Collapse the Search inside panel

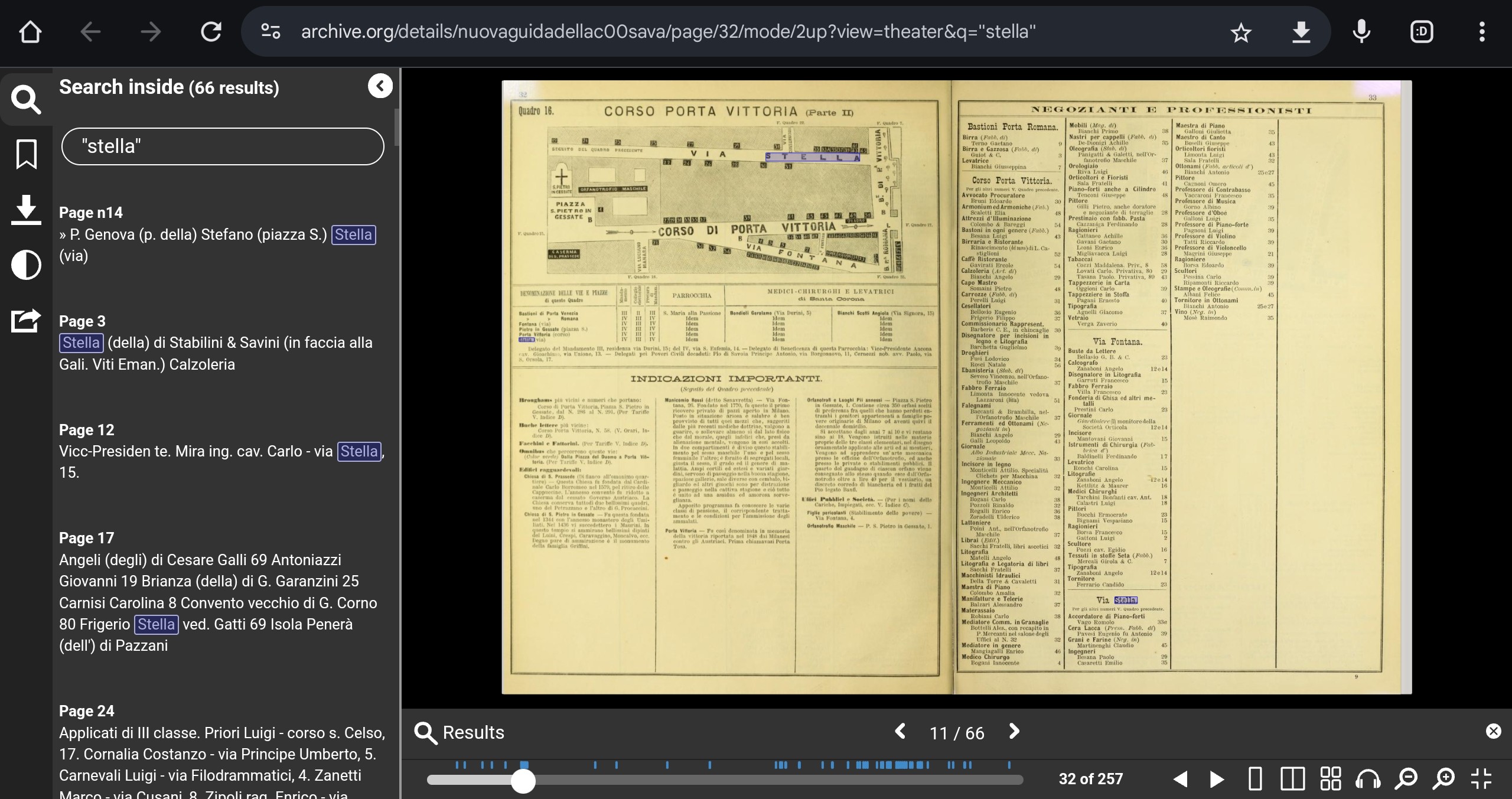380,86
